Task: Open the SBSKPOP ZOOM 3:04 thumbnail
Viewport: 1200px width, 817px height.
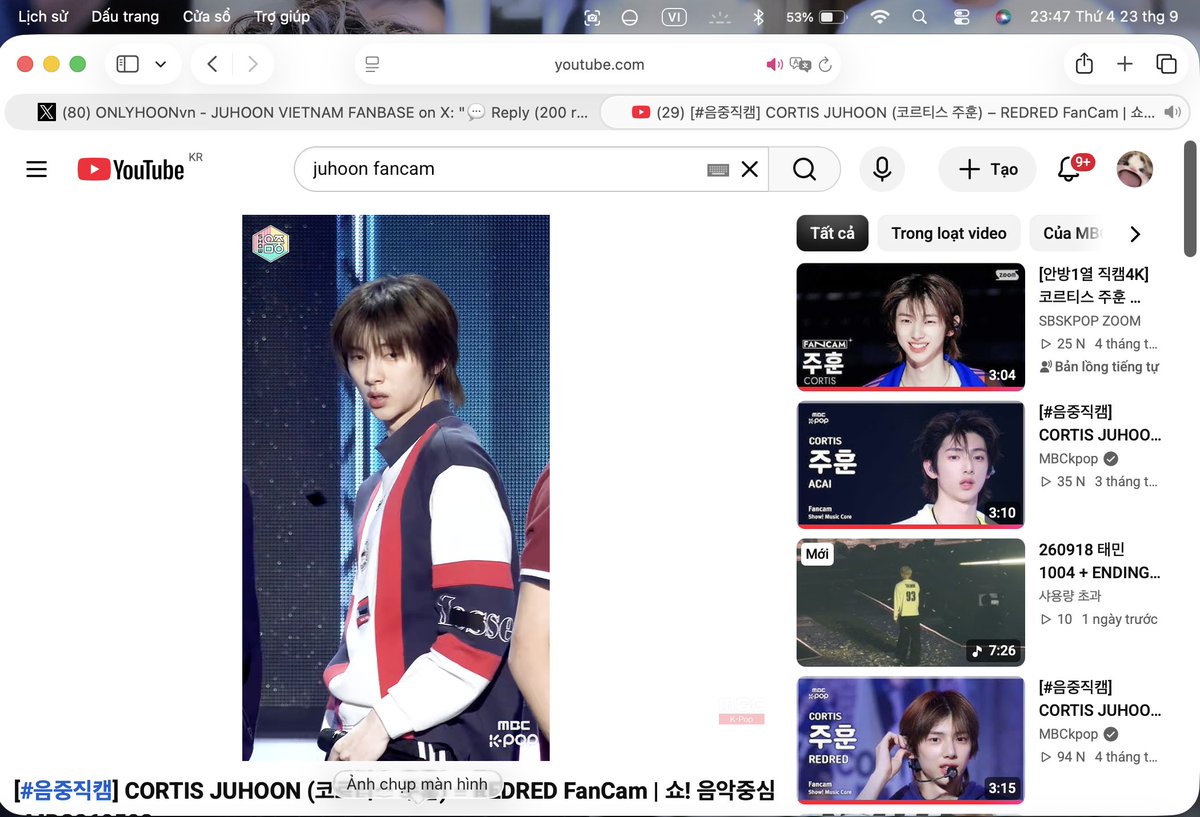Action: pyautogui.click(x=911, y=327)
